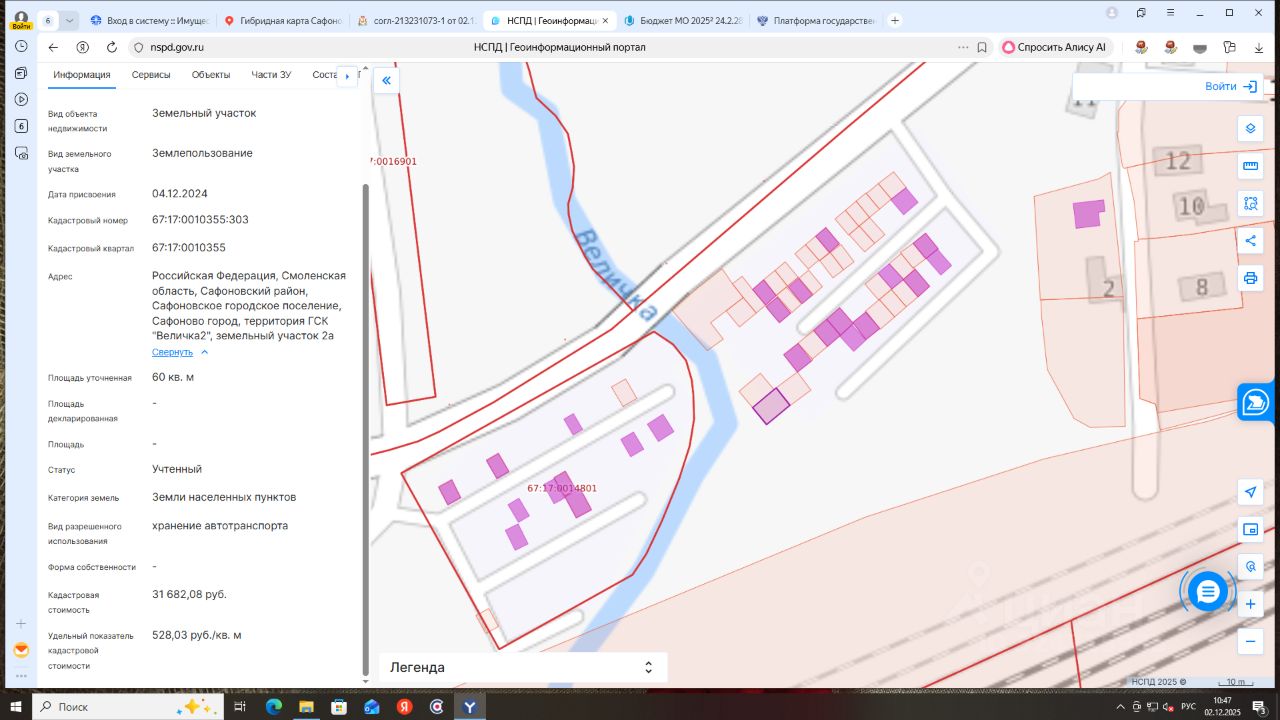1280x720 pixels.
Task: Print the map with printer icon
Action: (1250, 277)
